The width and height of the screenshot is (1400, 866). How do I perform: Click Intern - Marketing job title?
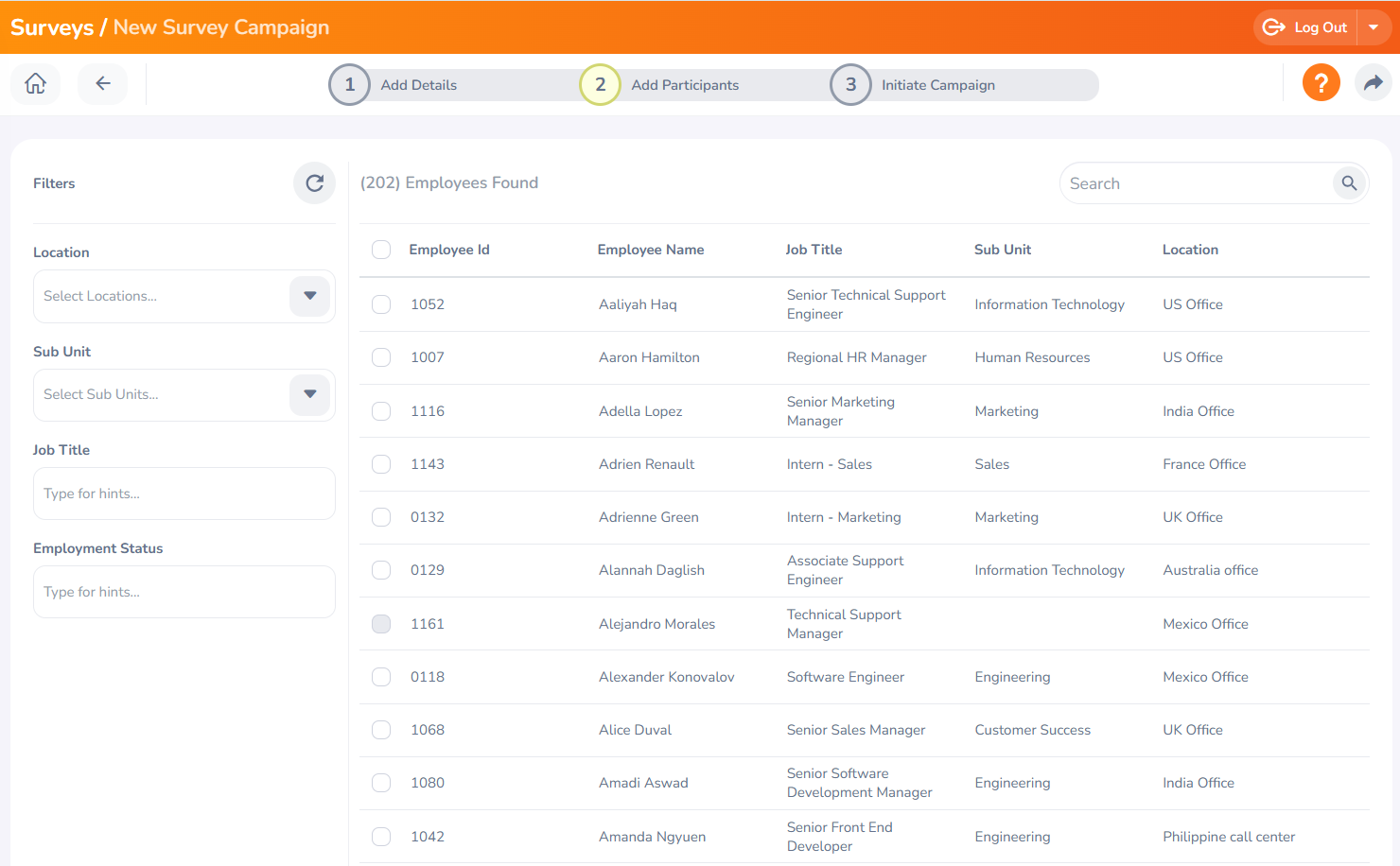coord(844,517)
